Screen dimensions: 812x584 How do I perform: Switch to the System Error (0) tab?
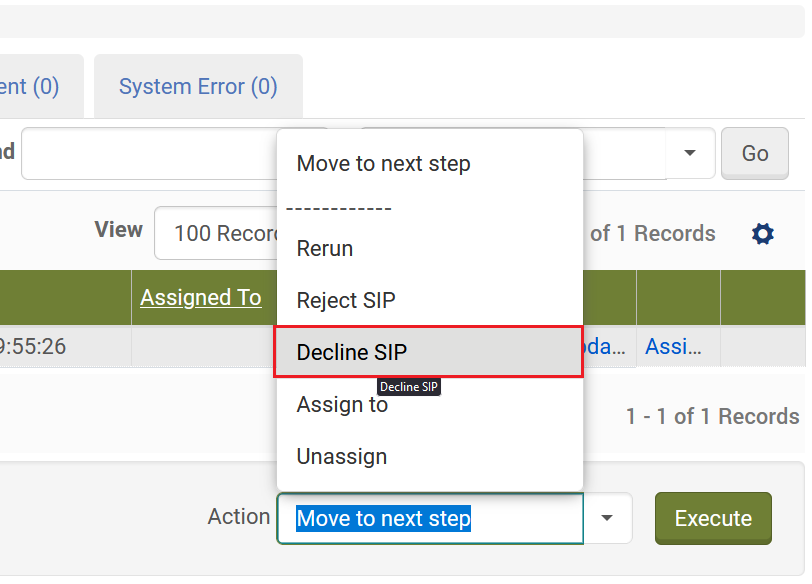198,87
